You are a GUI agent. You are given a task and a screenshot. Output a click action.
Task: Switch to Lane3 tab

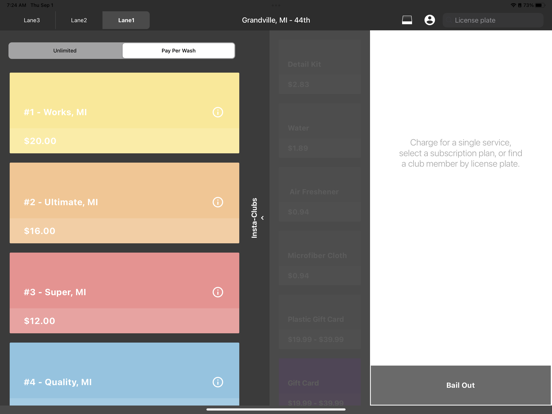point(32,20)
